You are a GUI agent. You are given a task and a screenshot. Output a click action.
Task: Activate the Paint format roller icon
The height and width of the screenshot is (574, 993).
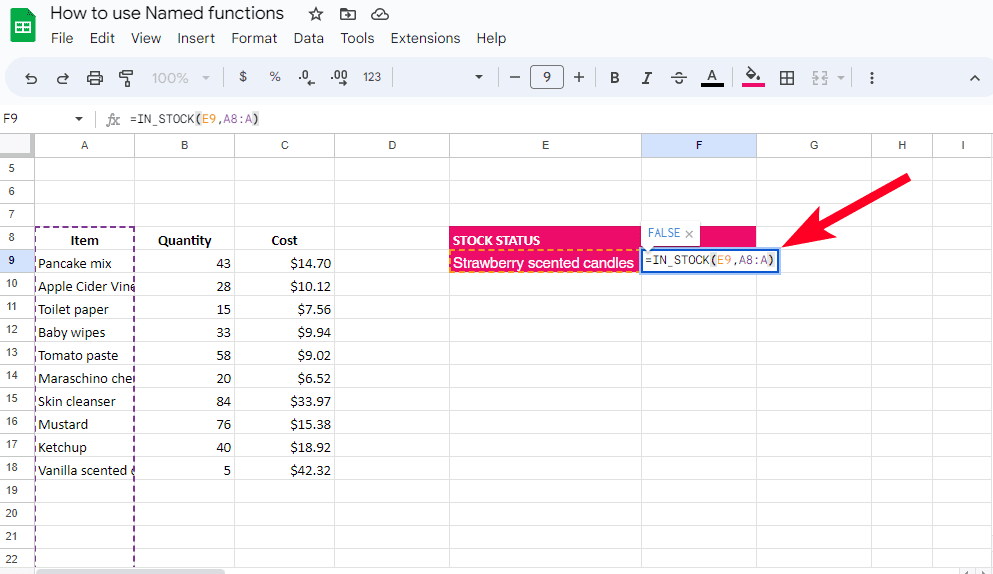pyautogui.click(x=126, y=78)
